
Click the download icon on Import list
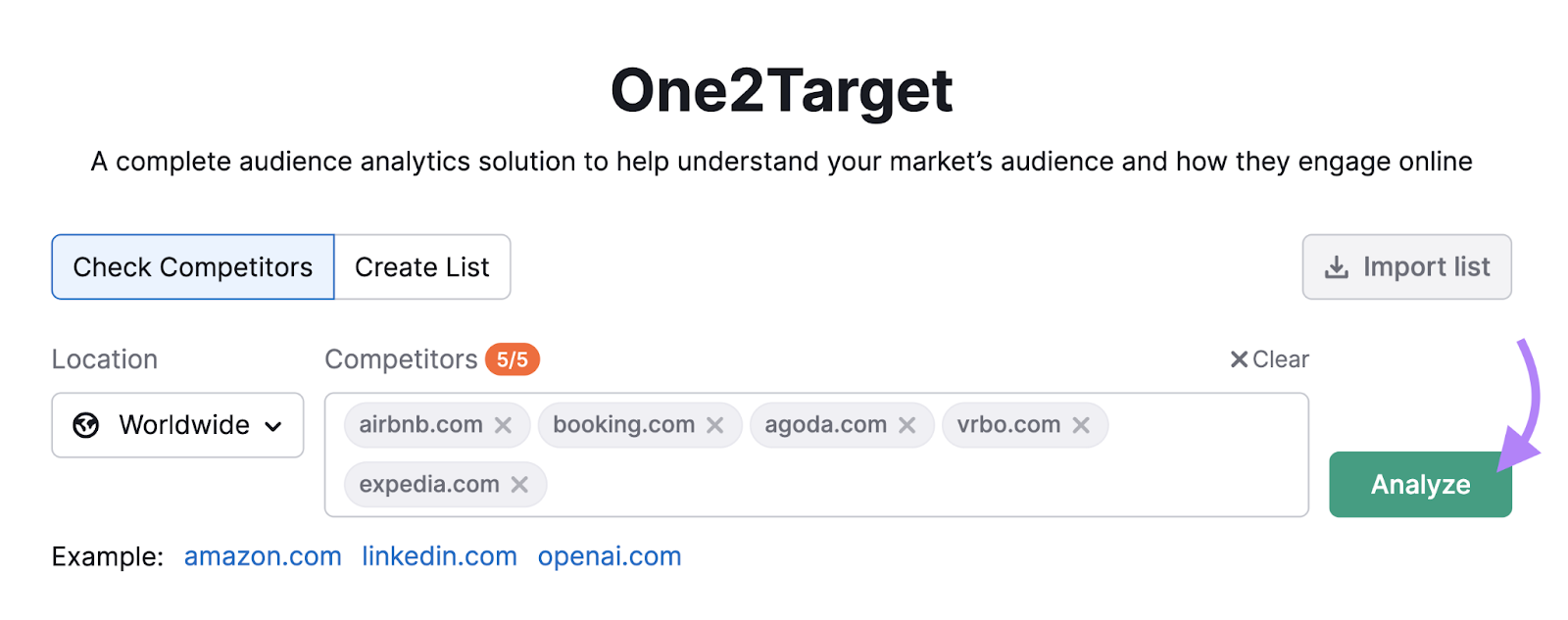click(x=1336, y=266)
